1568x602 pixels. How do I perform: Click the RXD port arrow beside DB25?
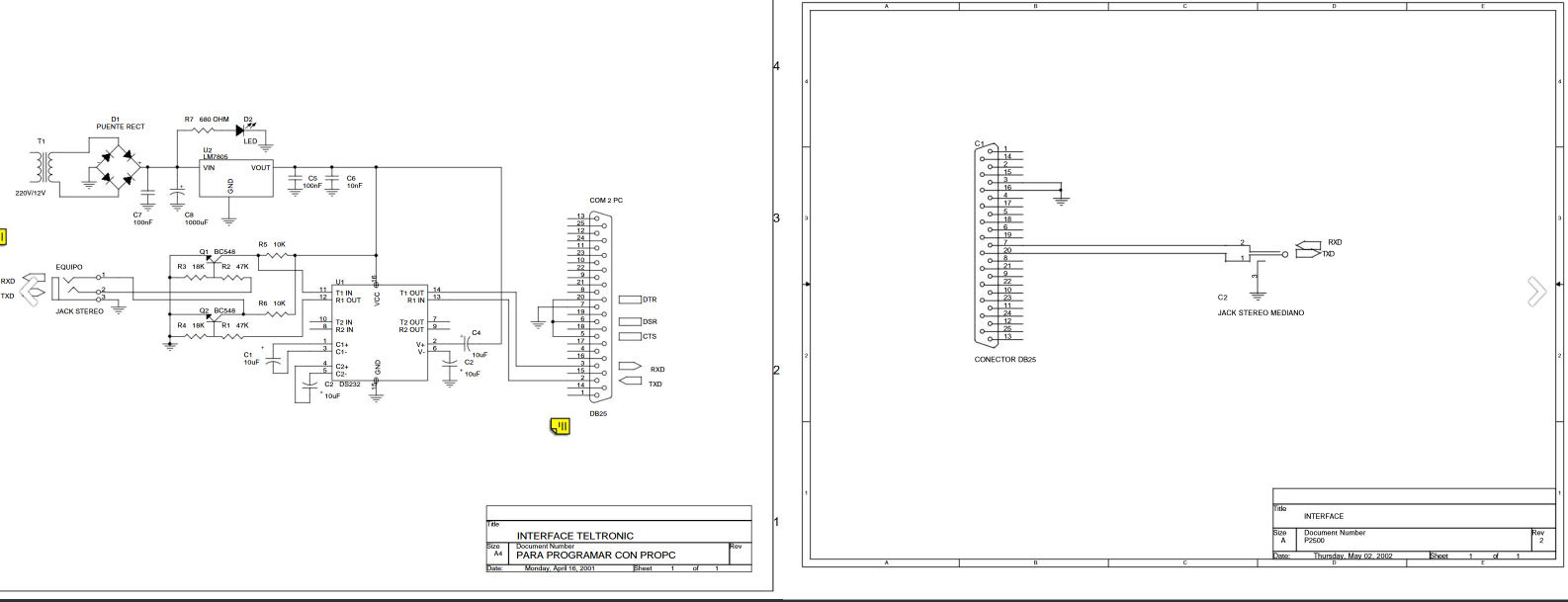click(x=630, y=367)
